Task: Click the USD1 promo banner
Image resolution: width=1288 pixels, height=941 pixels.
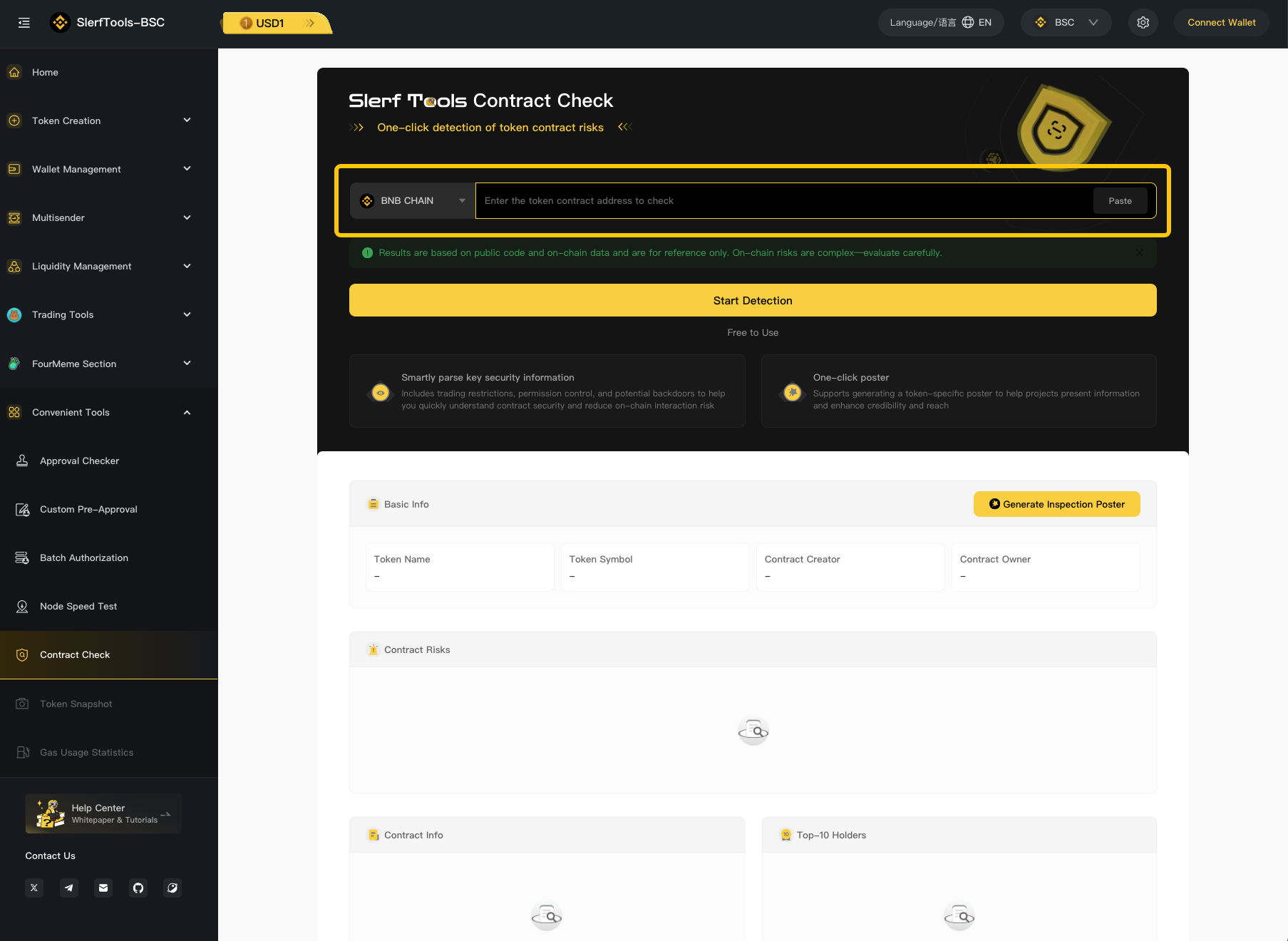Action: pos(277,23)
